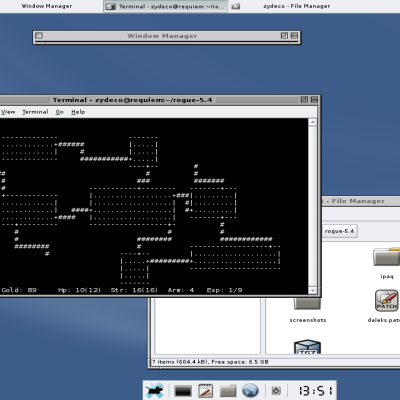Click the 13:51 panel clock
The width and height of the screenshot is (400, 400).
click(315, 390)
